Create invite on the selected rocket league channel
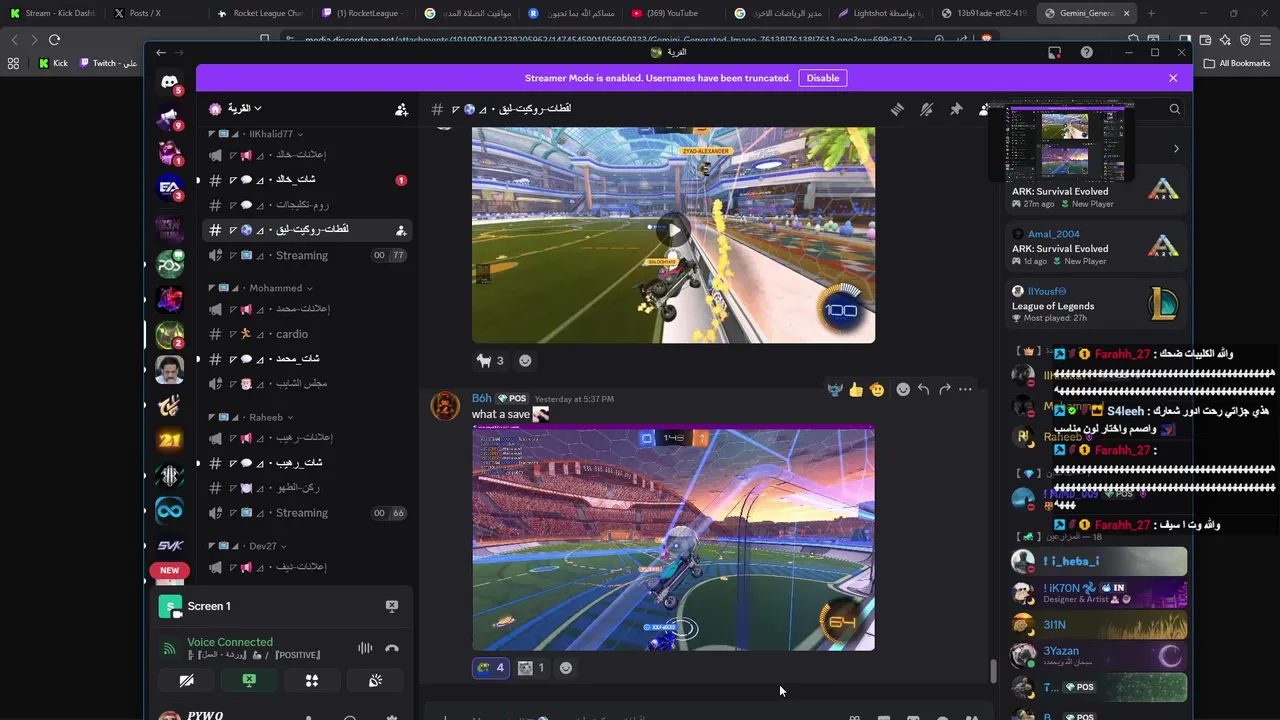The width and height of the screenshot is (1280, 720). click(401, 230)
